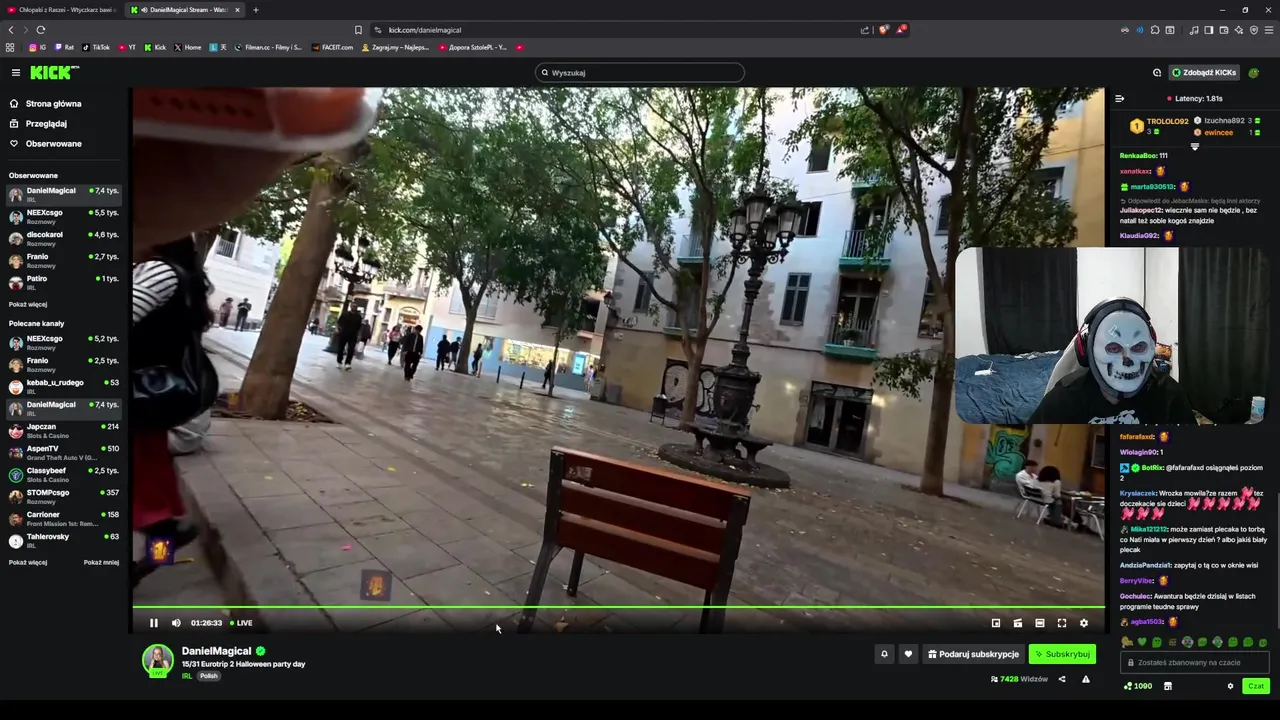Screen dimensions: 1280x720
Task: Open Japczan recommended channel
Action: coord(64,430)
